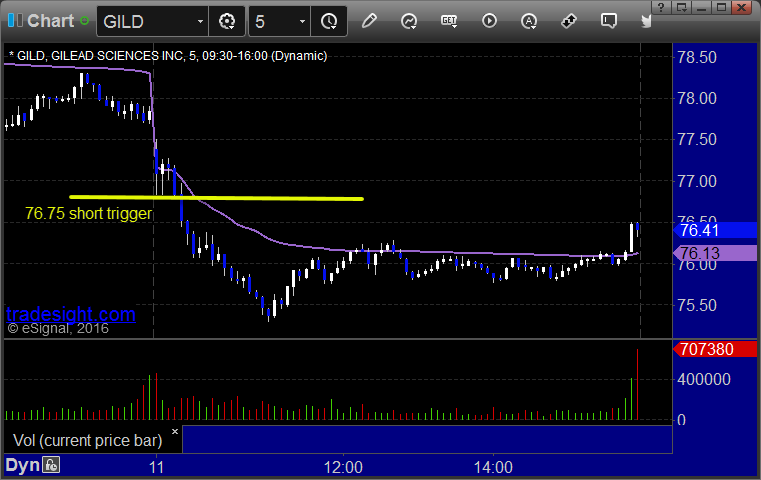Click the purple 76.13 moving average label
Screen dimensions: 761x480
click(x=715, y=253)
